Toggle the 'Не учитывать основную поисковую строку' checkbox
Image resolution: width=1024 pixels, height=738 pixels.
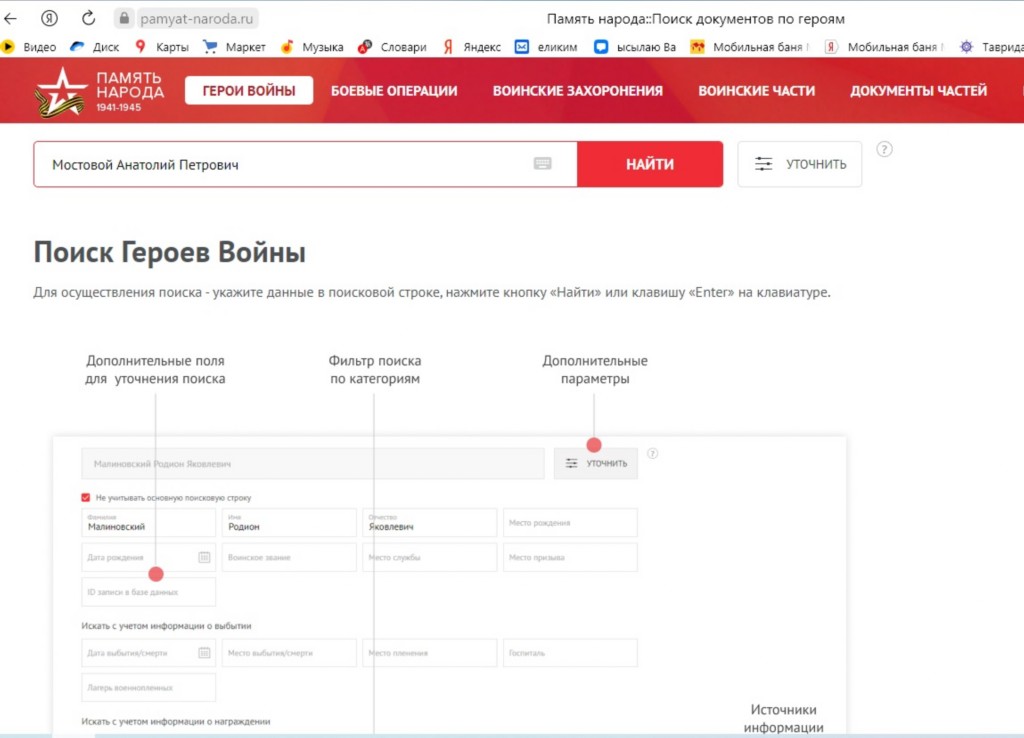click(86, 497)
